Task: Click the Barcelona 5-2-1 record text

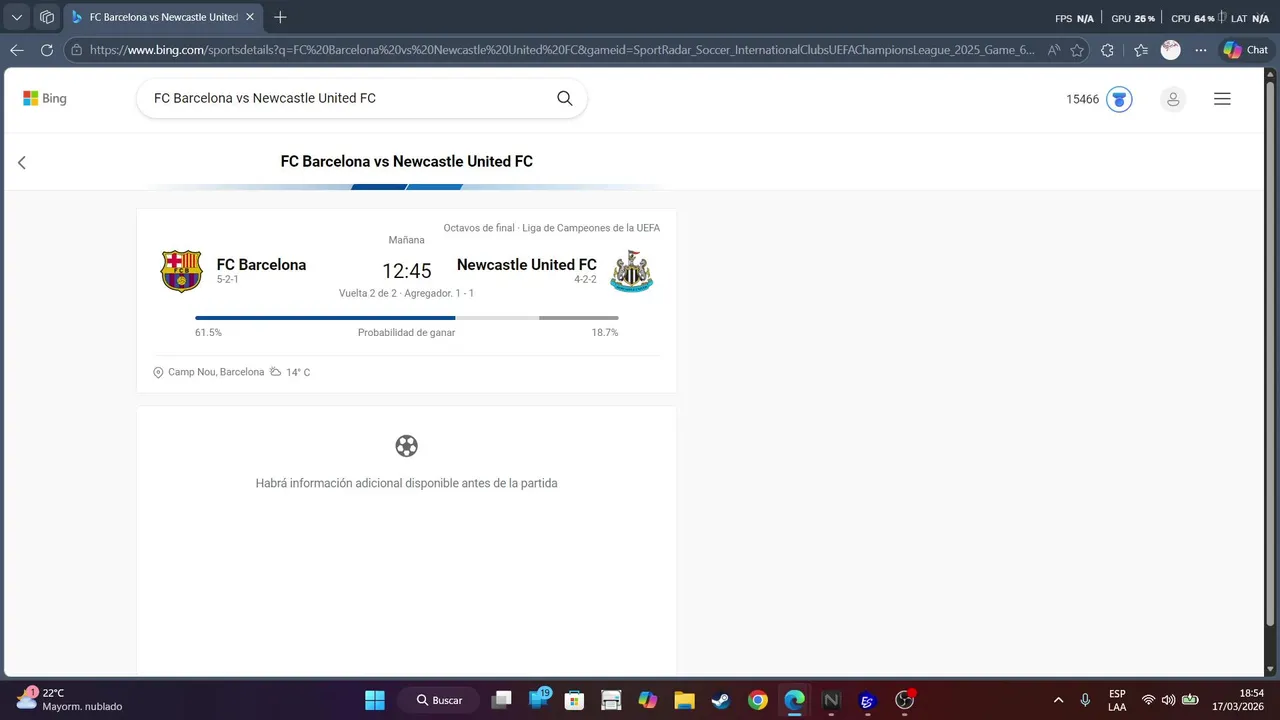Action: [x=228, y=280]
